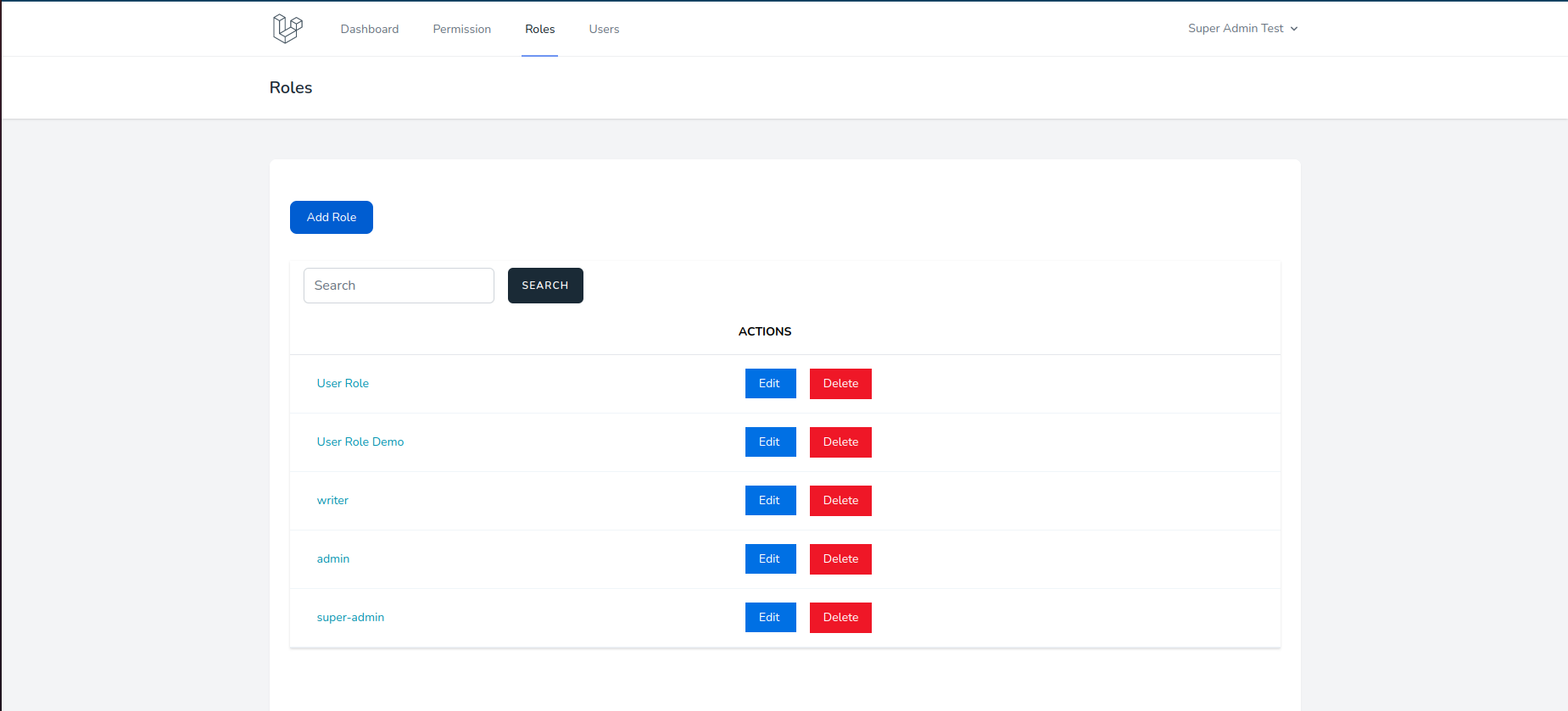Switch to the Users tab
This screenshot has height=711, width=1568.
[604, 30]
